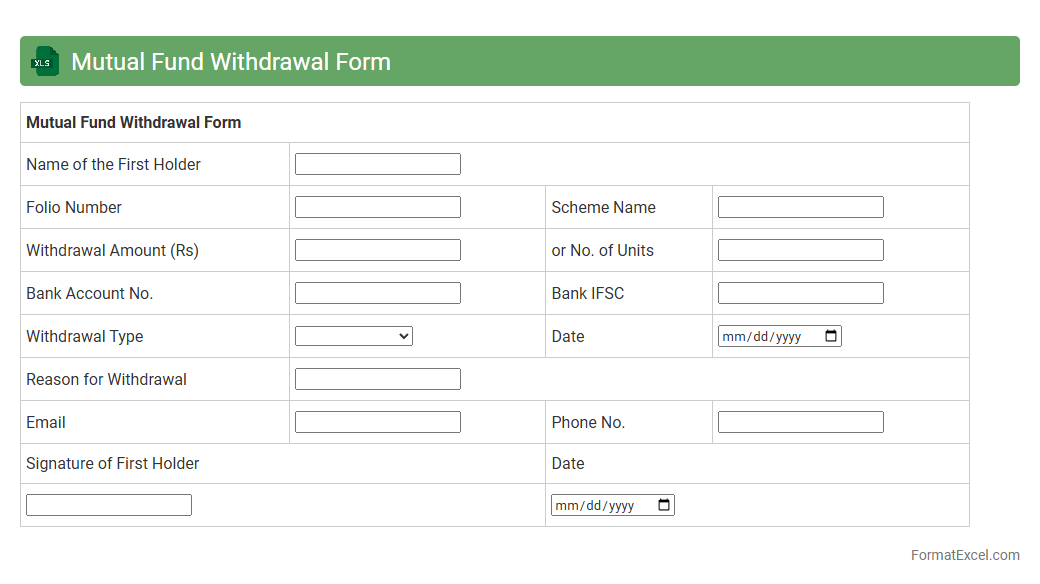This screenshot has height=584, width=1040.
Task: Click the Mutual Fund Withdrawal Form header title
Action: pyautogui.click(x=231, y=62)
